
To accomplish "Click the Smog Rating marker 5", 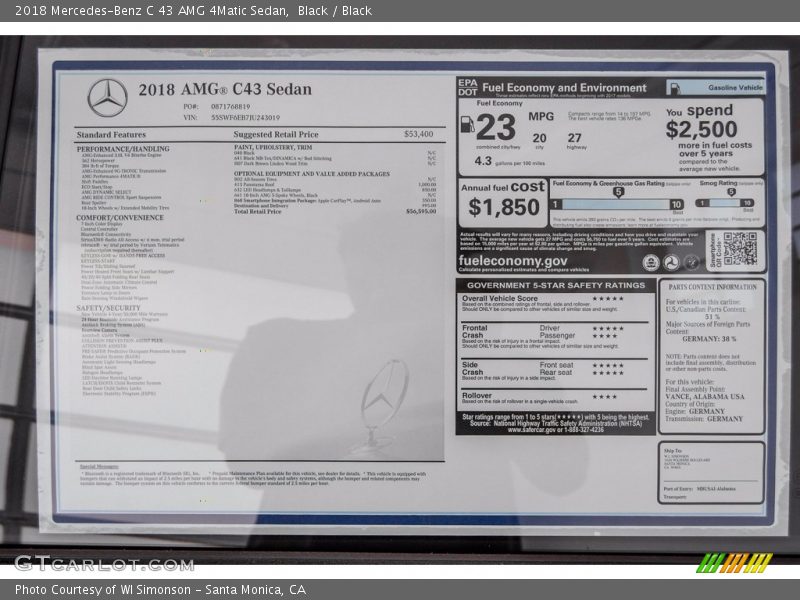I will 731,192.
